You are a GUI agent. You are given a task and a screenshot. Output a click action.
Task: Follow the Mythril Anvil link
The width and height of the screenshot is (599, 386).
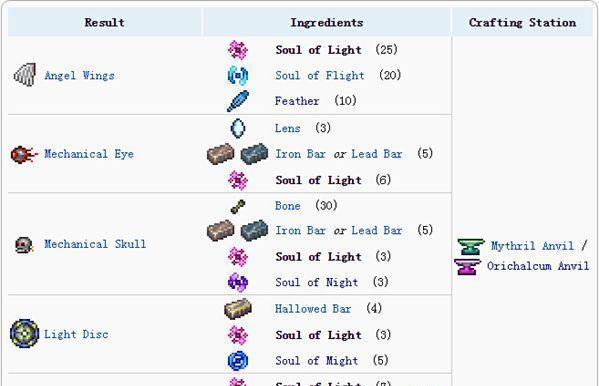click(532, 246)
